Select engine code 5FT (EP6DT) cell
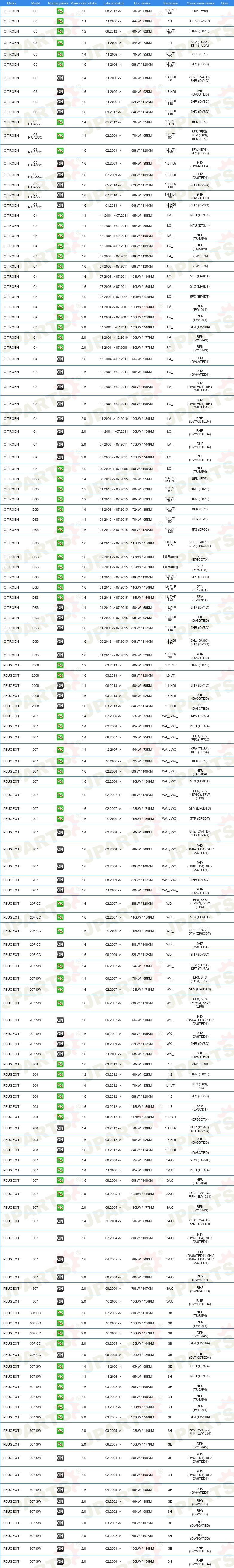Image resolution: width=234 pixels, height=1568 pixels. point(200,276)
